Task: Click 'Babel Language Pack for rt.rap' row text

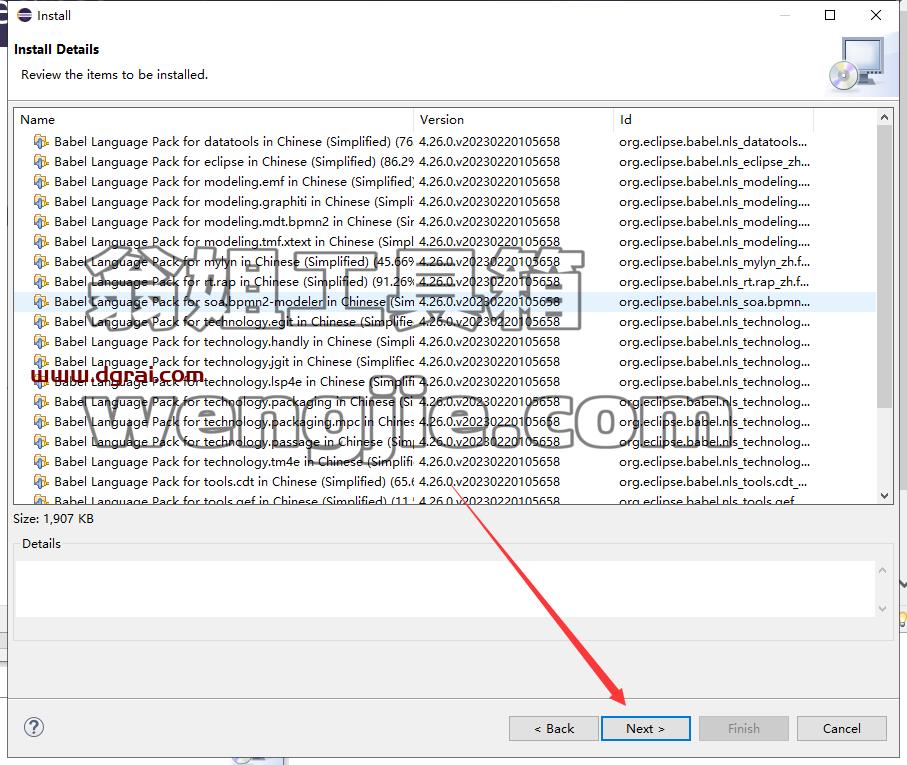Action: click(x=234, y=282)
